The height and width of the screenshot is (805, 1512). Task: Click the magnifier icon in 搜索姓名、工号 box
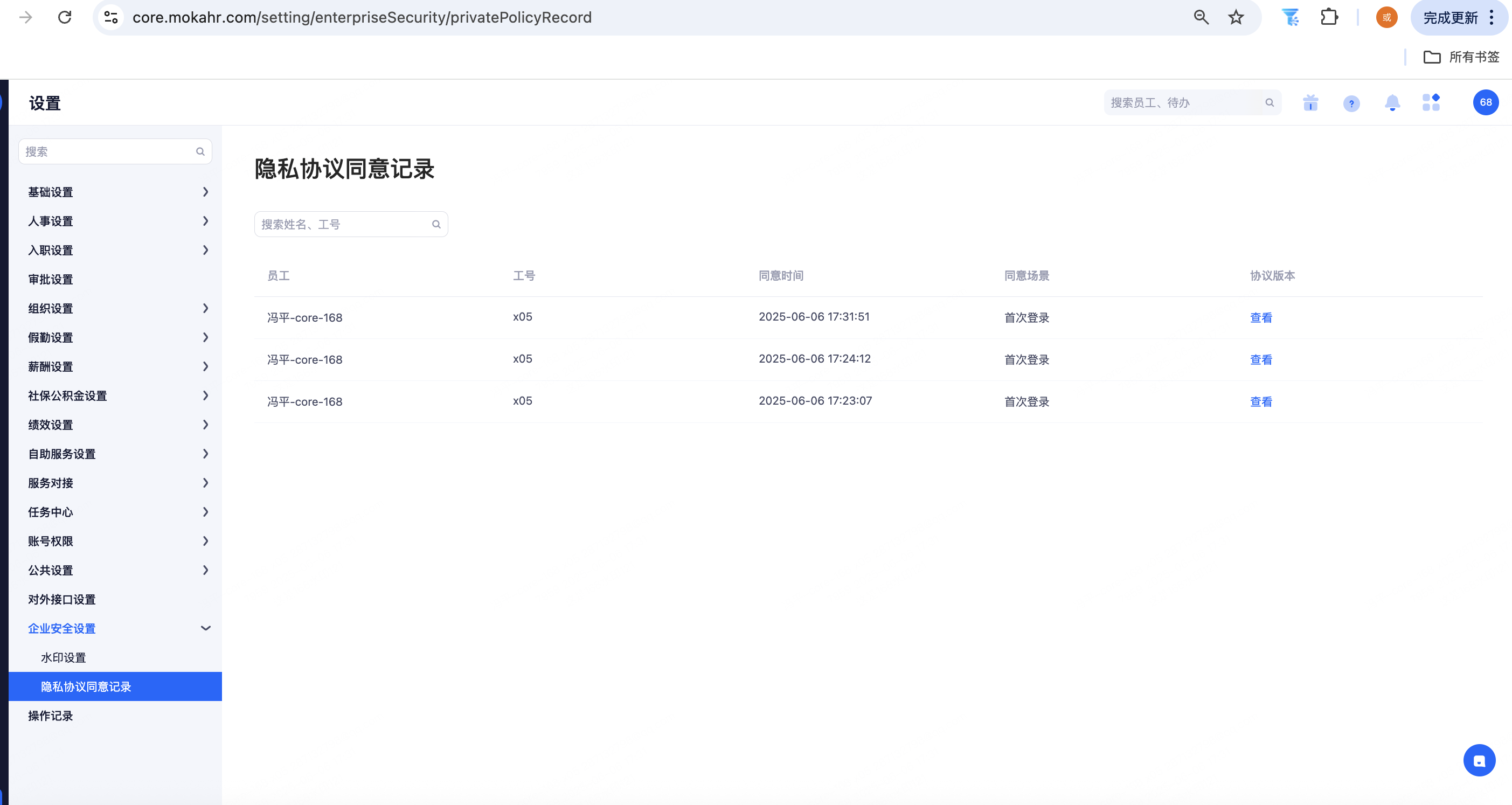coord(436,224)
